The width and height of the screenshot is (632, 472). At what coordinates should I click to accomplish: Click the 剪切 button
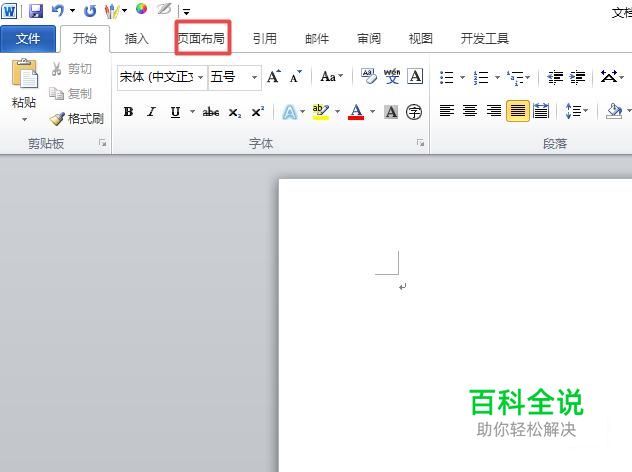tap(71, 69)
